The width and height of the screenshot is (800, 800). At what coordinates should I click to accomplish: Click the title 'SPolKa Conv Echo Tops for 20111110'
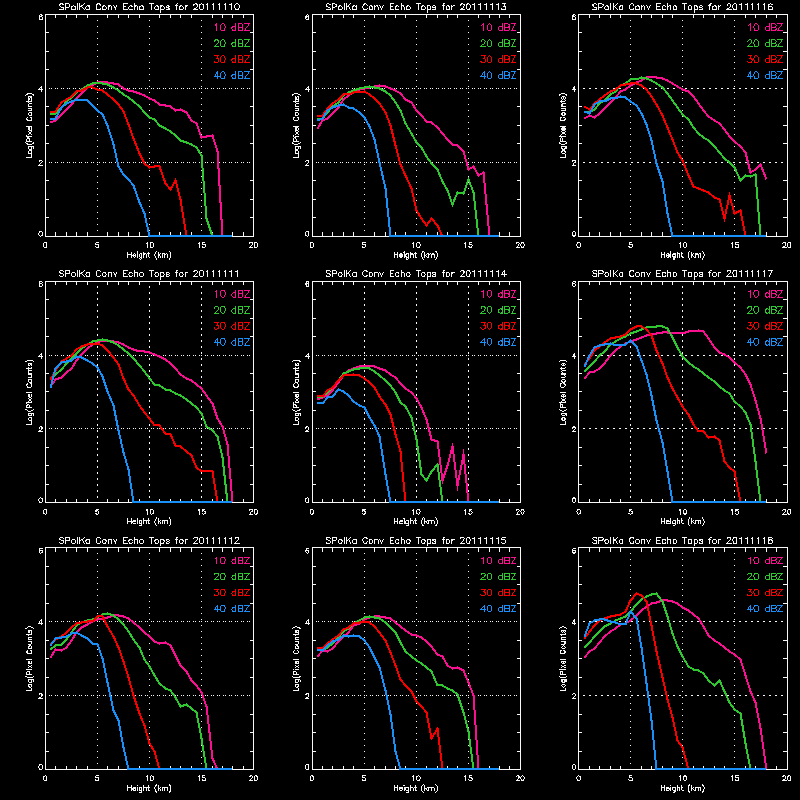149,7
